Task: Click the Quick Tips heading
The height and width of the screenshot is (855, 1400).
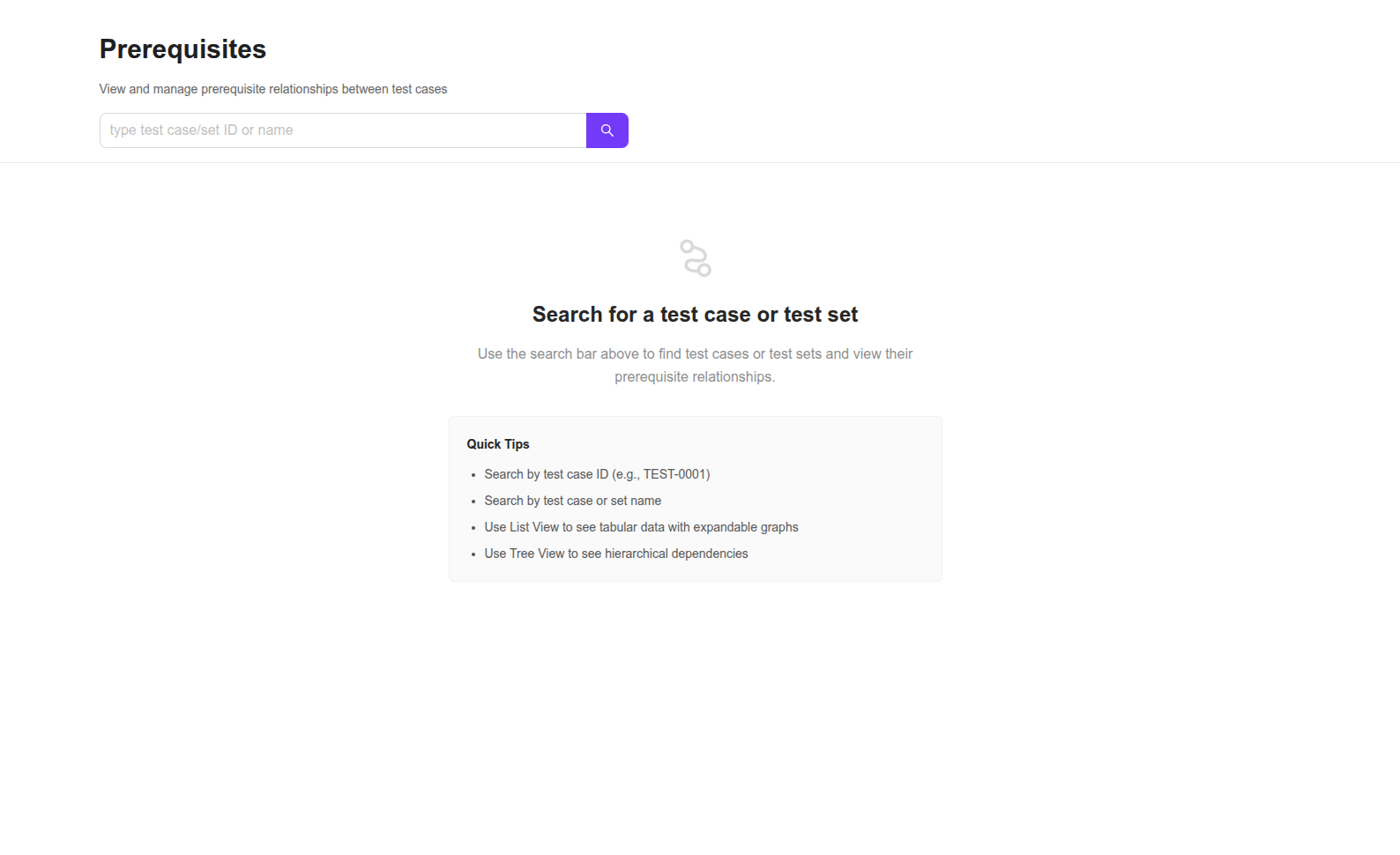Action: [497, 444]
